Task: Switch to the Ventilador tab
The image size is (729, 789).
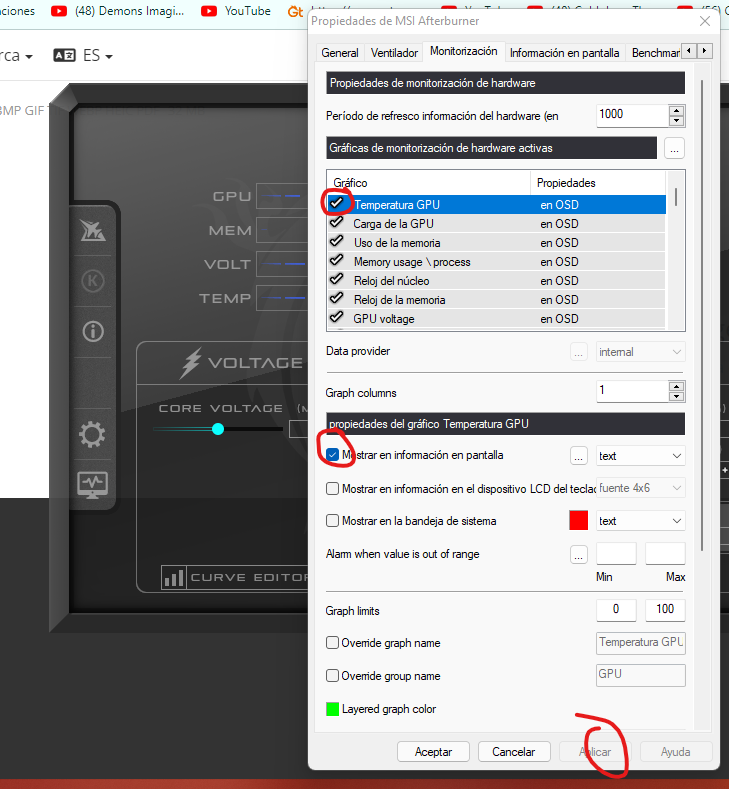Action: [394, 53]
